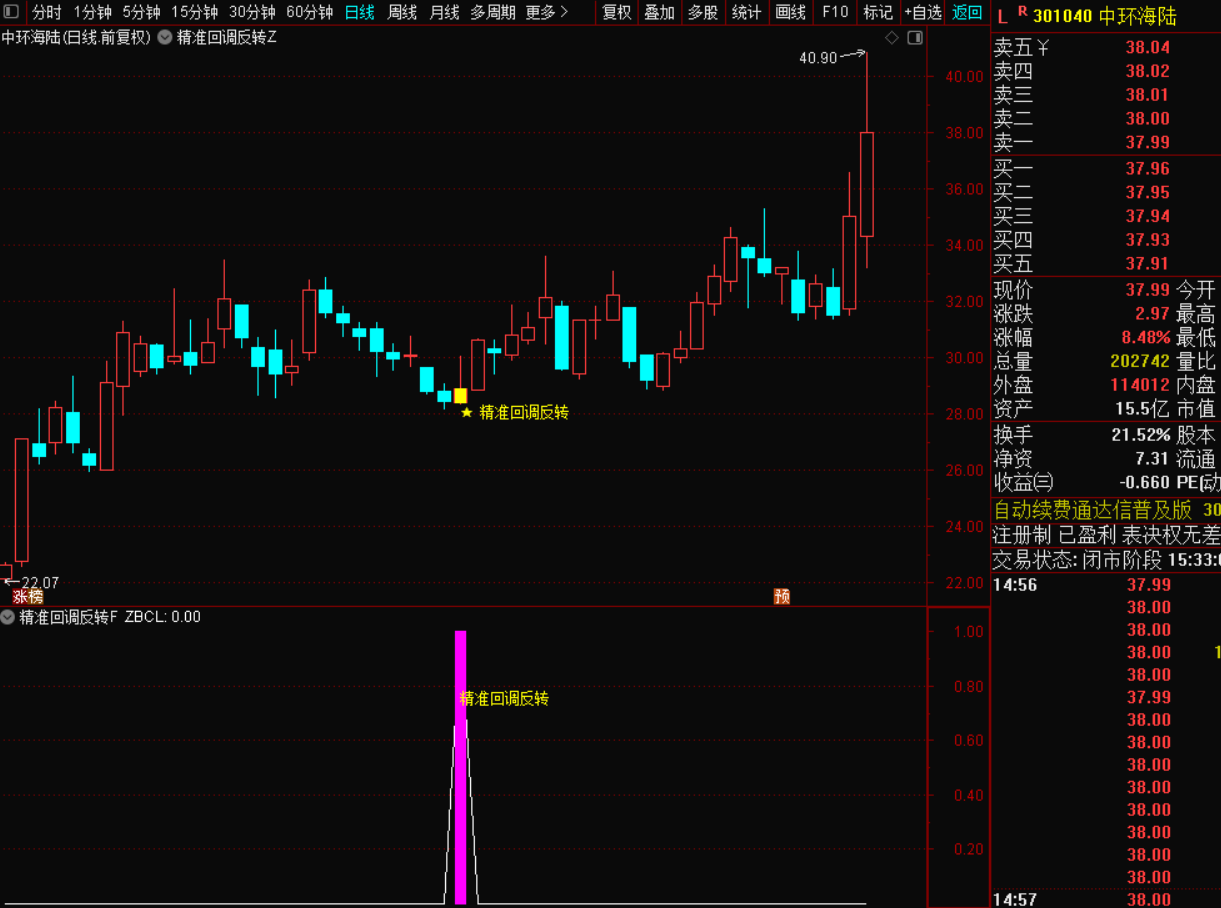Select the 周线 weekly period
Image resolution: width=1221 pixels, height=908 pixels.
pyautogui.click(x=402, y=12)
